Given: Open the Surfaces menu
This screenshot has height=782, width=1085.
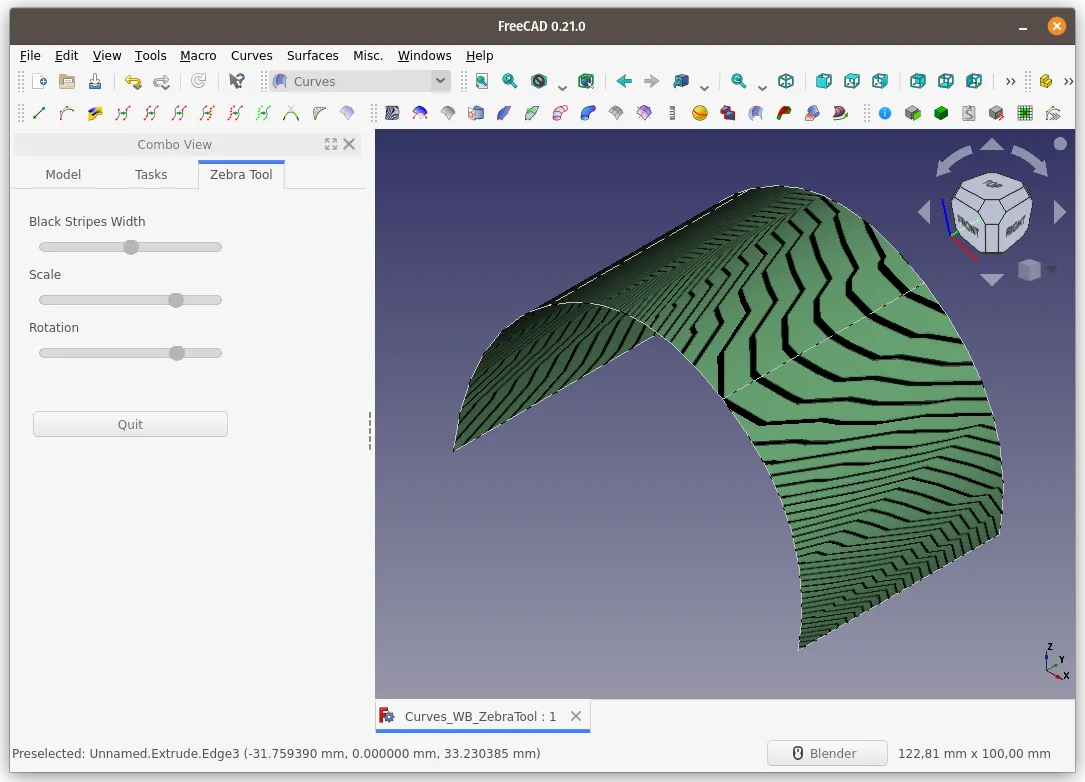Looking at the screenshot, I should (x=313, y=55).
